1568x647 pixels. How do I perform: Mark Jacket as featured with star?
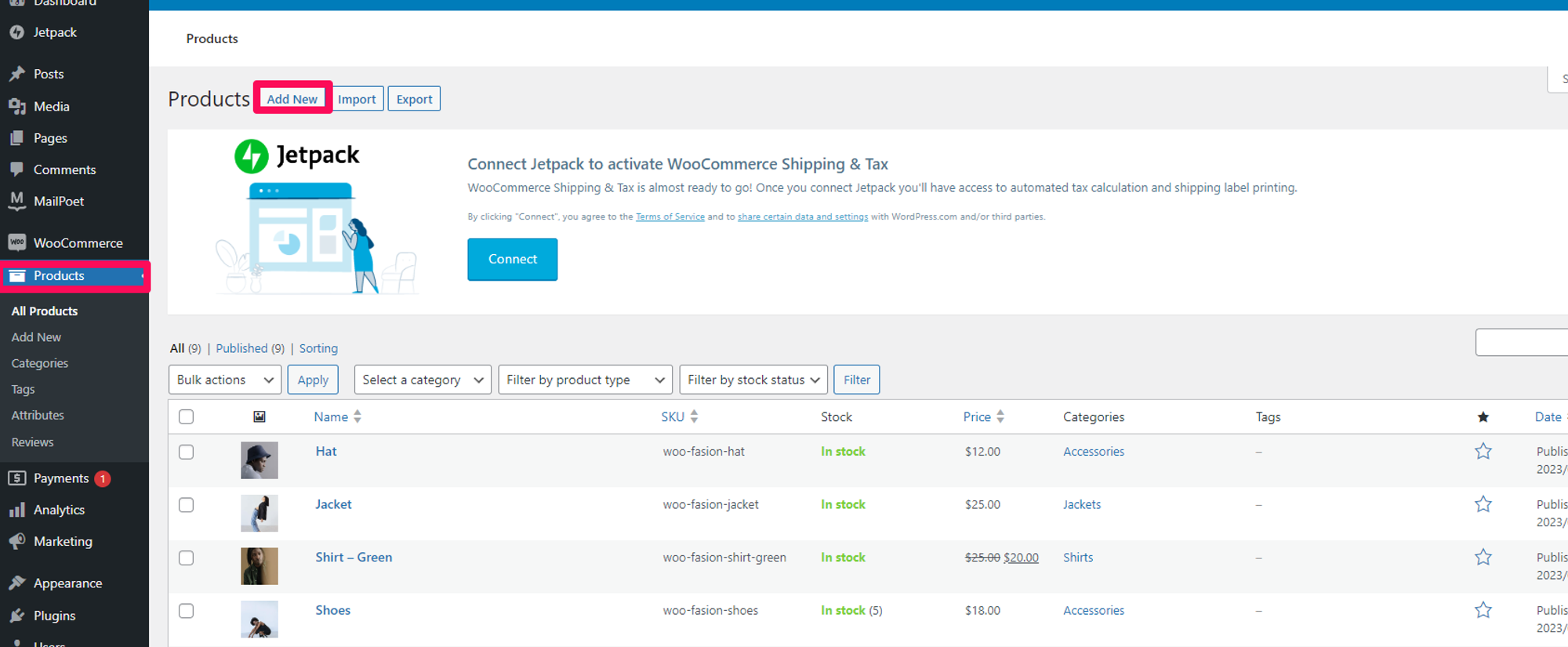1483,504
